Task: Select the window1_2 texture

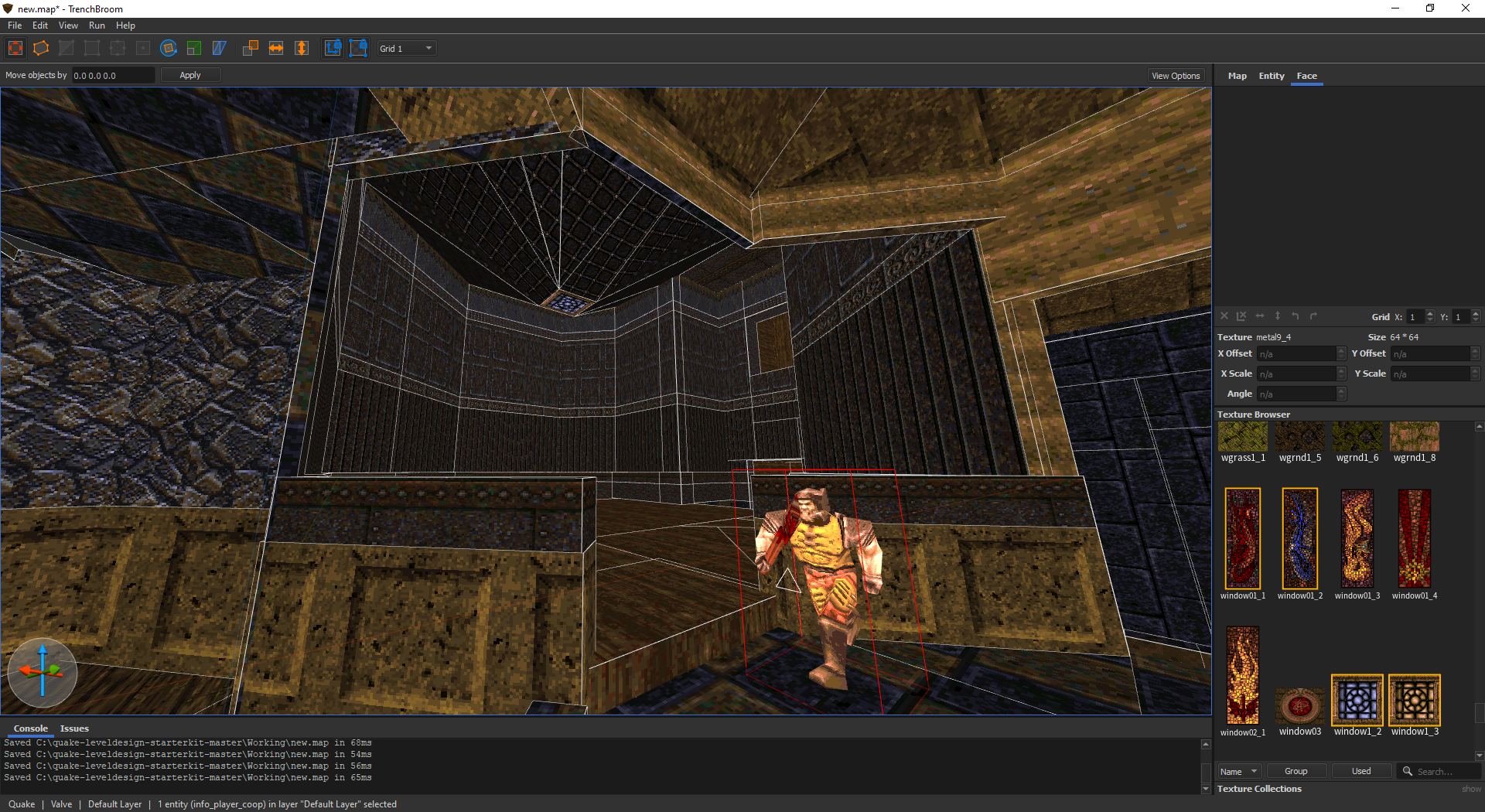Action: coord(1357,705)
